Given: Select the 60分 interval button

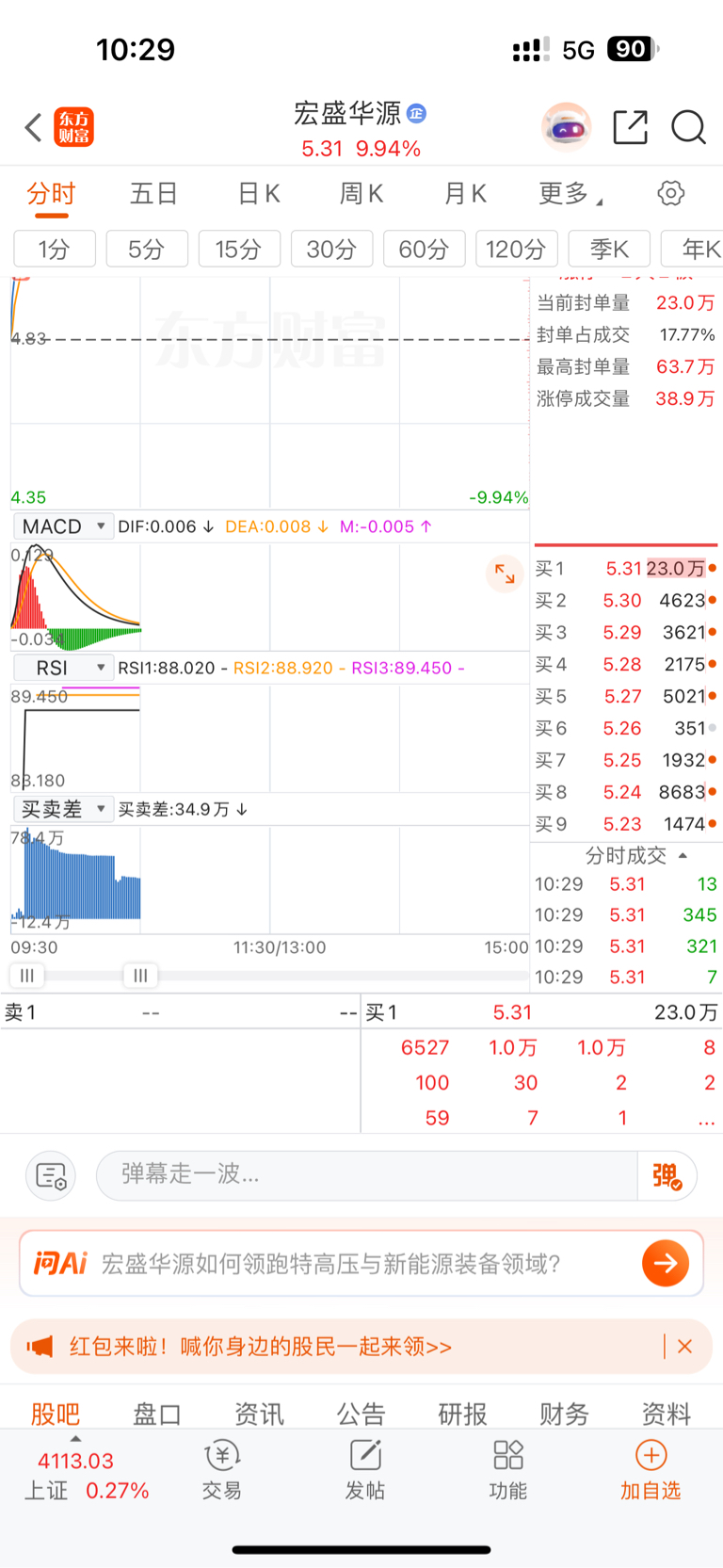Looking at the screenshot, I should [x=425, y=250].
